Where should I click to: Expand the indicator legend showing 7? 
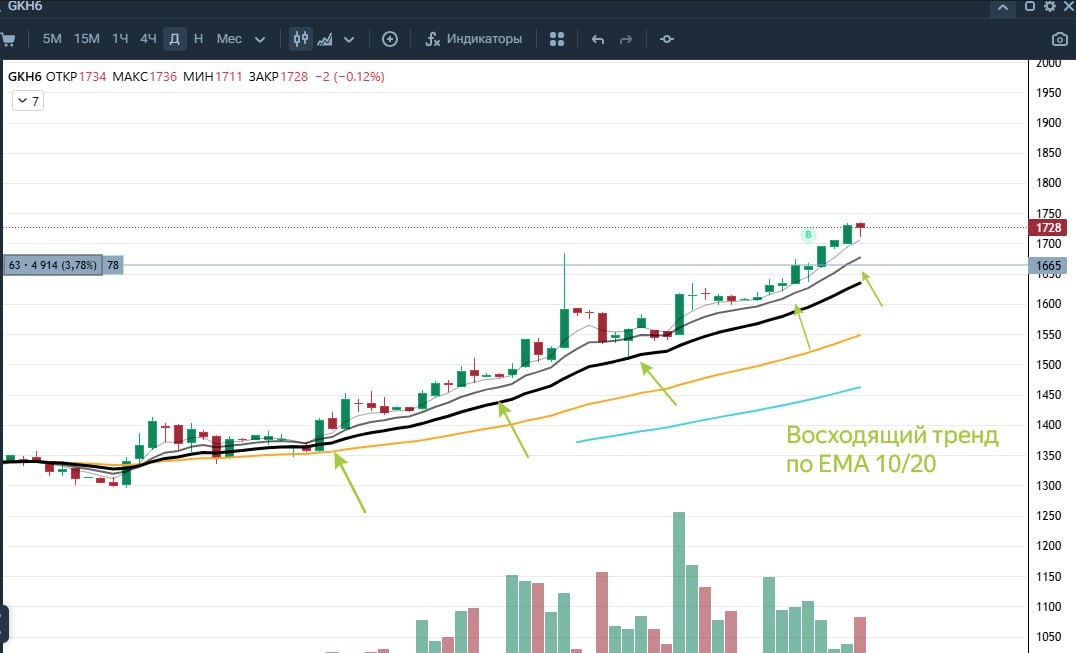(28, 102)
